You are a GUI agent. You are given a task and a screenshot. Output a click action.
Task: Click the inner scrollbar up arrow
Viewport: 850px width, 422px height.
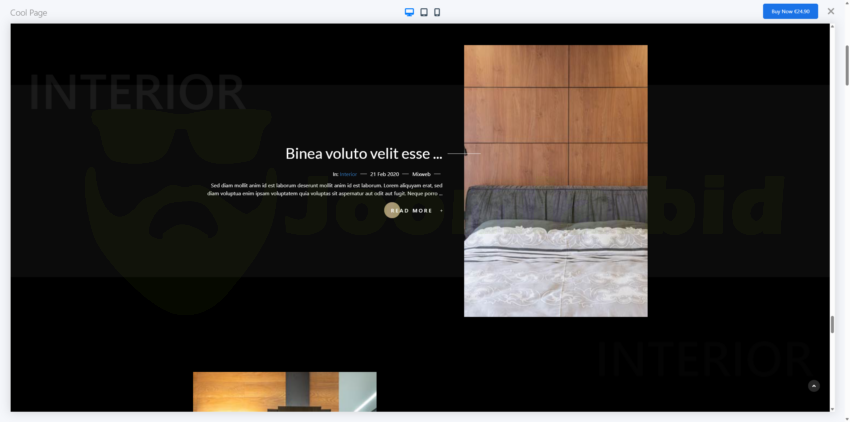tap(833, 27)
